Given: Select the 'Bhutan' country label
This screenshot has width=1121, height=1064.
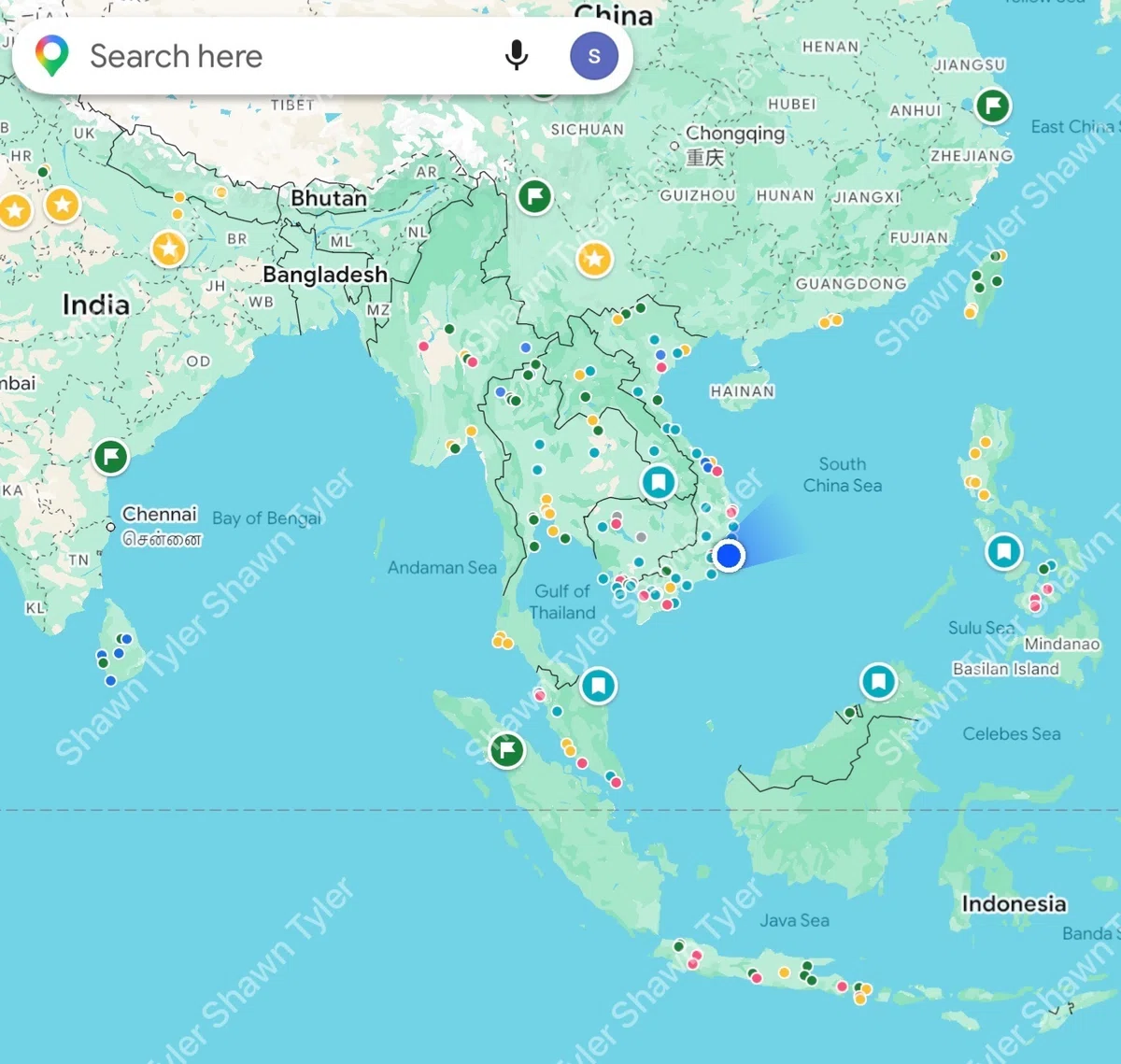Looking at the screenshot, I should pyautogui.click(x=329, y=198).
